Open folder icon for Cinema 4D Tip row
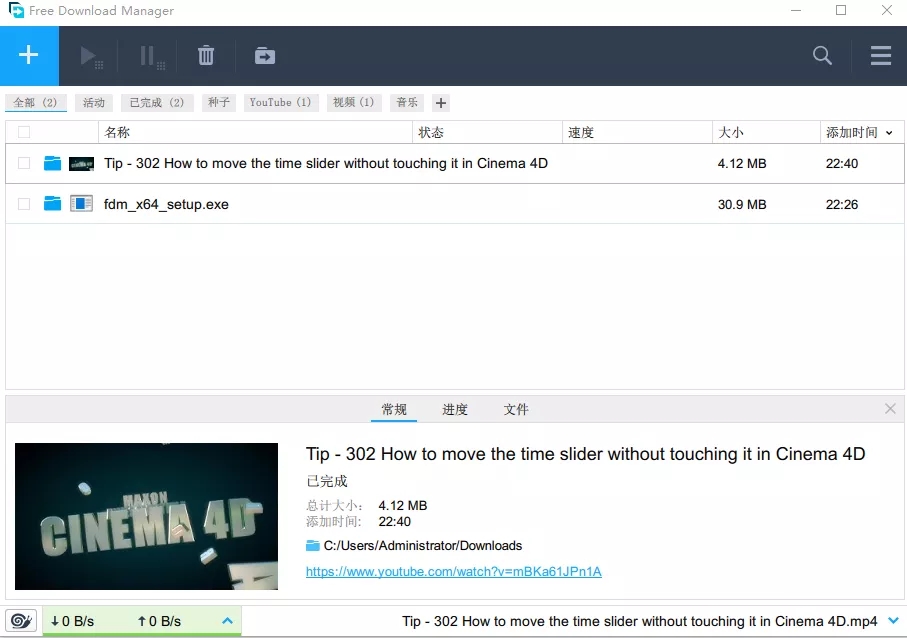Viewport: 907px width, 638px height. click(53, 163)
